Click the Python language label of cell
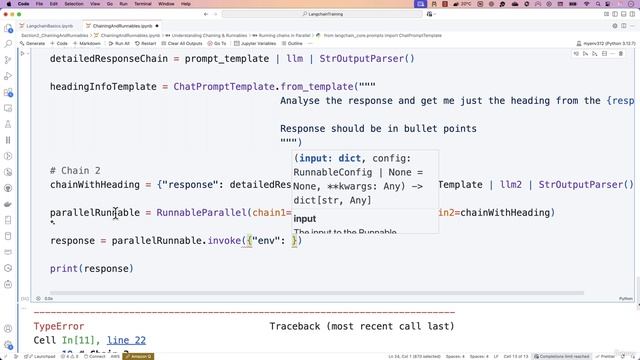 (625, 299)
